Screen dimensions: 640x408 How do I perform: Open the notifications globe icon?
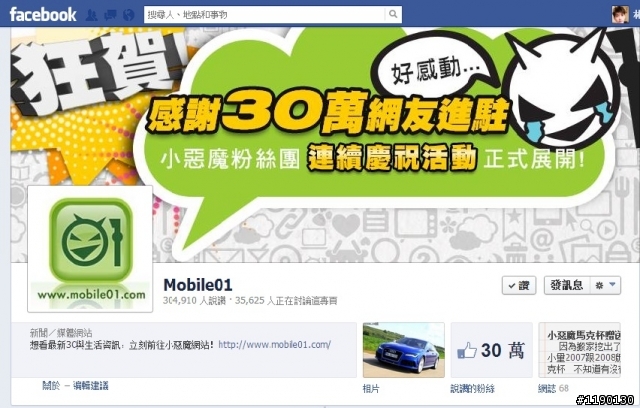click(129, 15)
